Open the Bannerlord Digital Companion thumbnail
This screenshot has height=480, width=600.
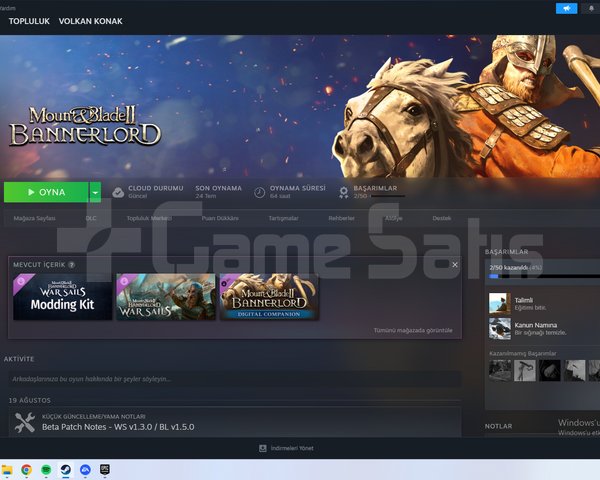[x=269, y=297]
